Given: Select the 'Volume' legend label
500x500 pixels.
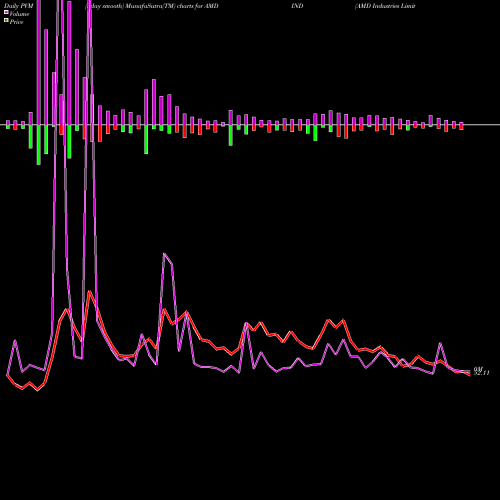Looking at the screenshot, I should [19, 14].
